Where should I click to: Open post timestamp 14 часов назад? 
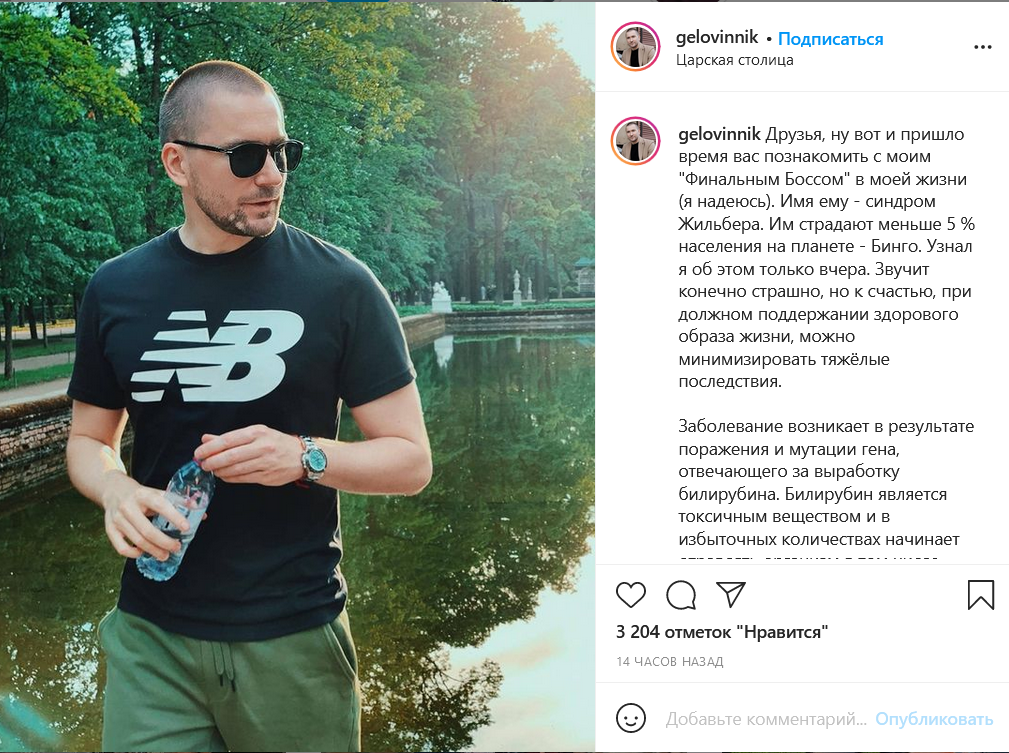(x=669, y=662)
